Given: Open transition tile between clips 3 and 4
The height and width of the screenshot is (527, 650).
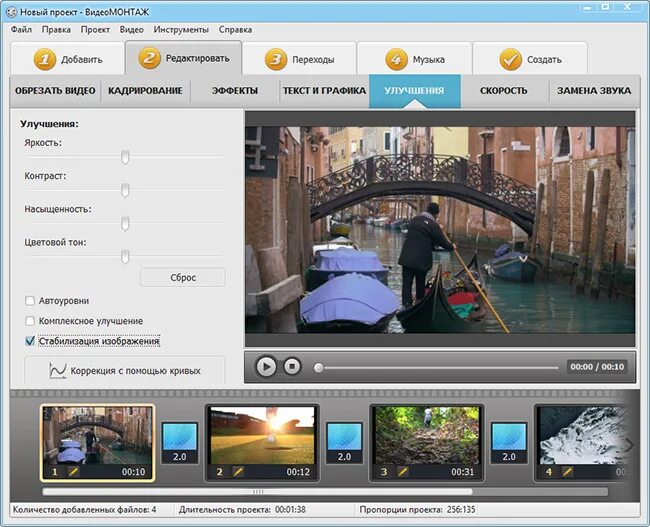Looking at the screenshot, I should [x=509, y=442].
